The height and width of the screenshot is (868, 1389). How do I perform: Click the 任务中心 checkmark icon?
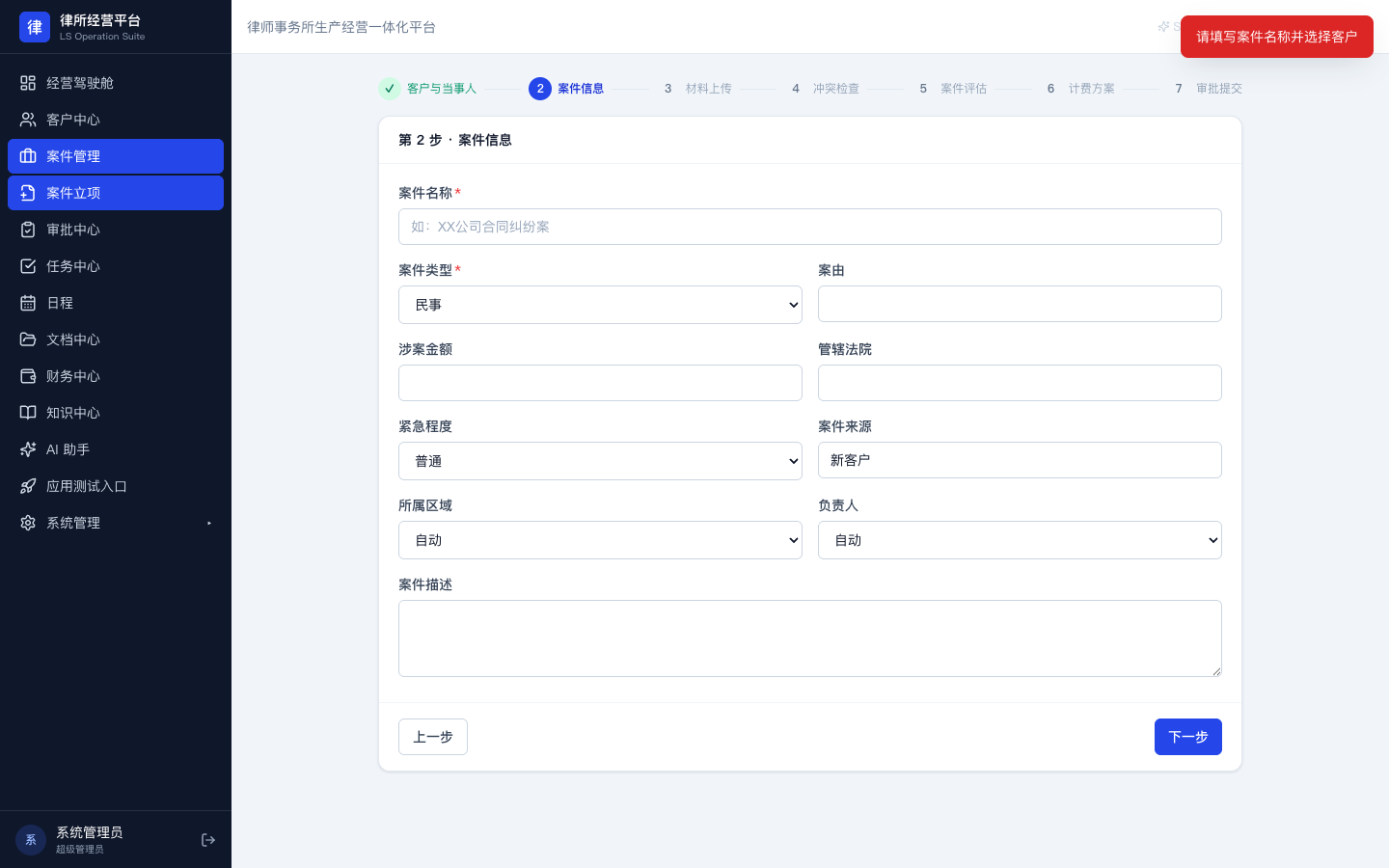pos(28,266)
